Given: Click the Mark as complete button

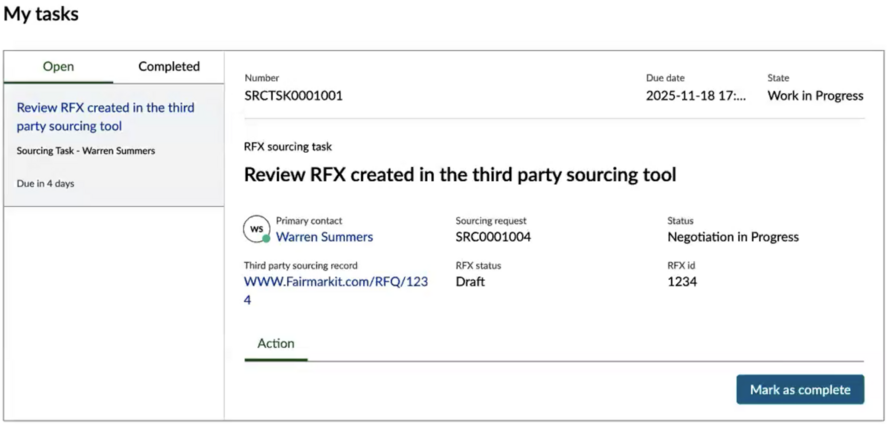Looking at the screenshot, I should 800,390.
